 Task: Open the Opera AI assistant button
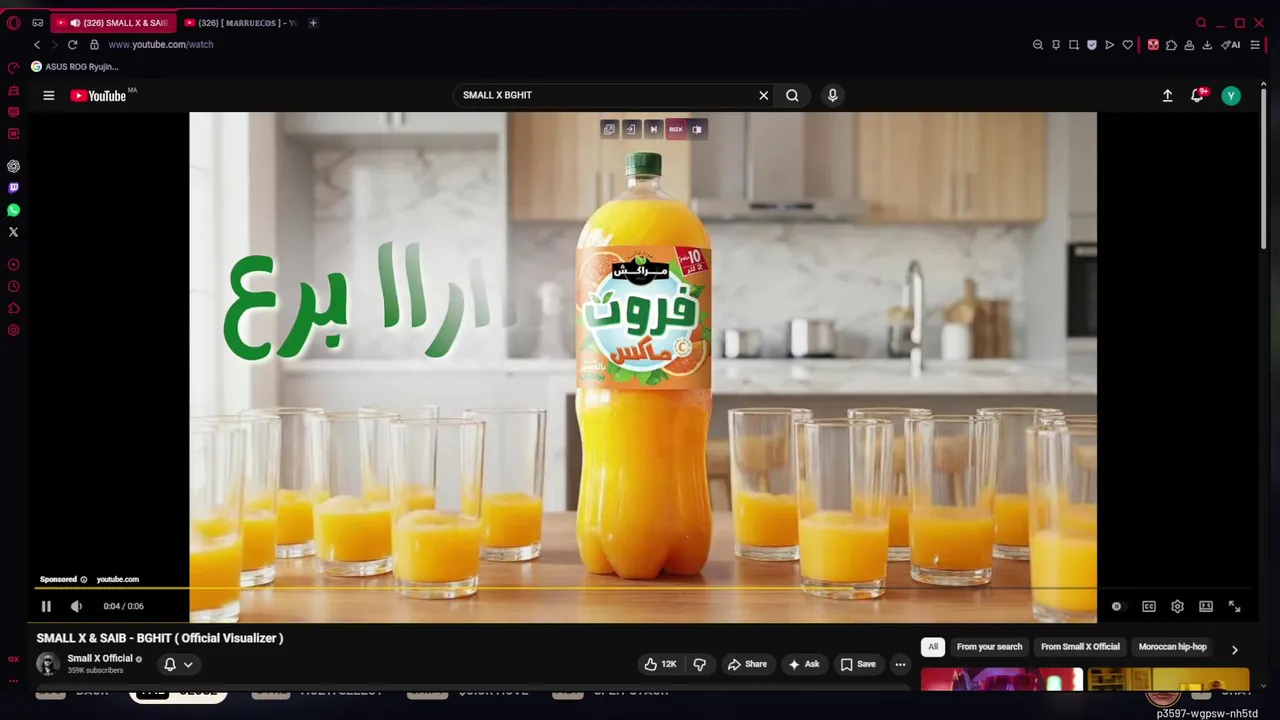click(x=1231, y=45)
